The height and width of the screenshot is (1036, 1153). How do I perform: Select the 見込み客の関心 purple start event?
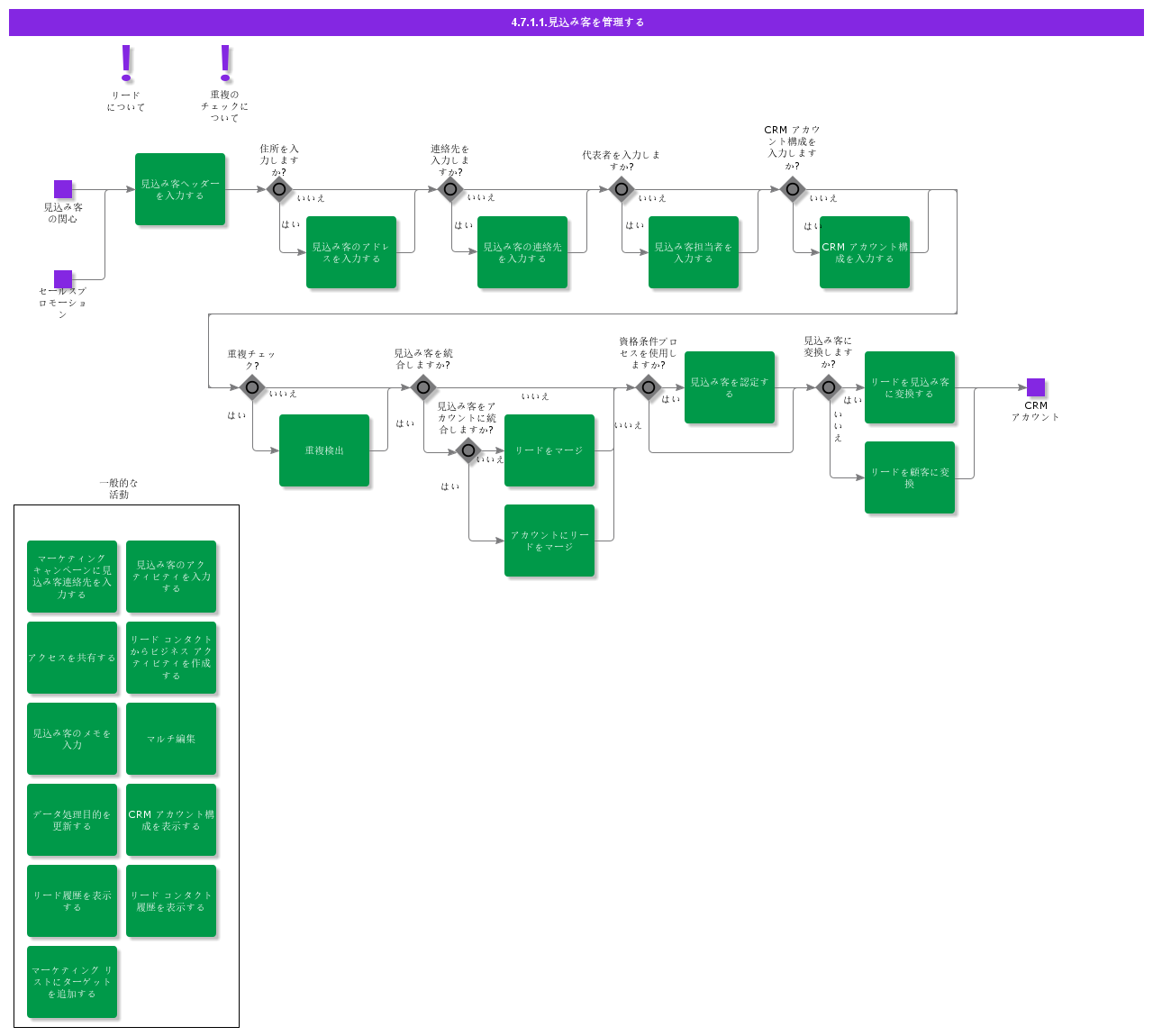click(x=63, y=189)
